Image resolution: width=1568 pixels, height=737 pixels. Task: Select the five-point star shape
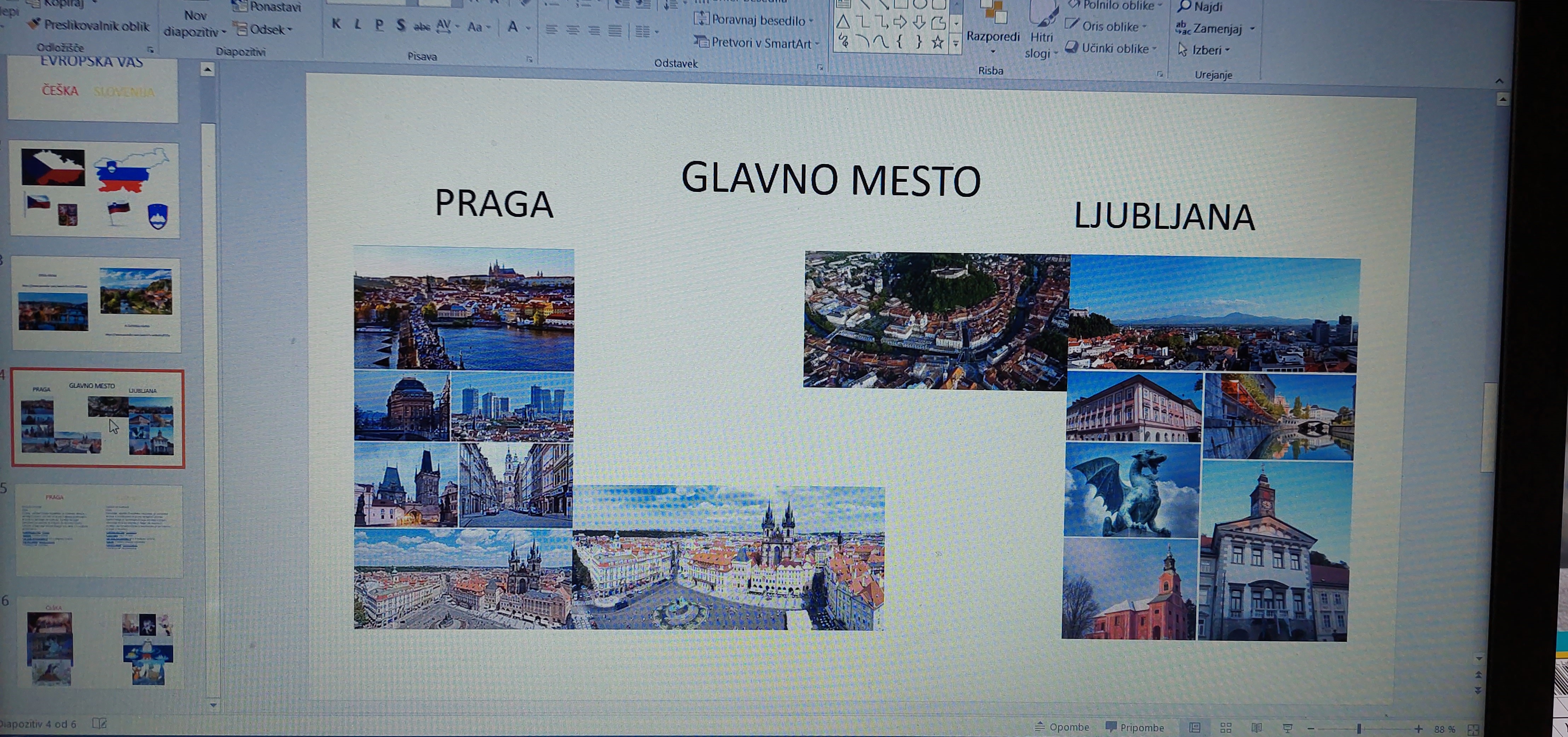click(x=938, y=42)
